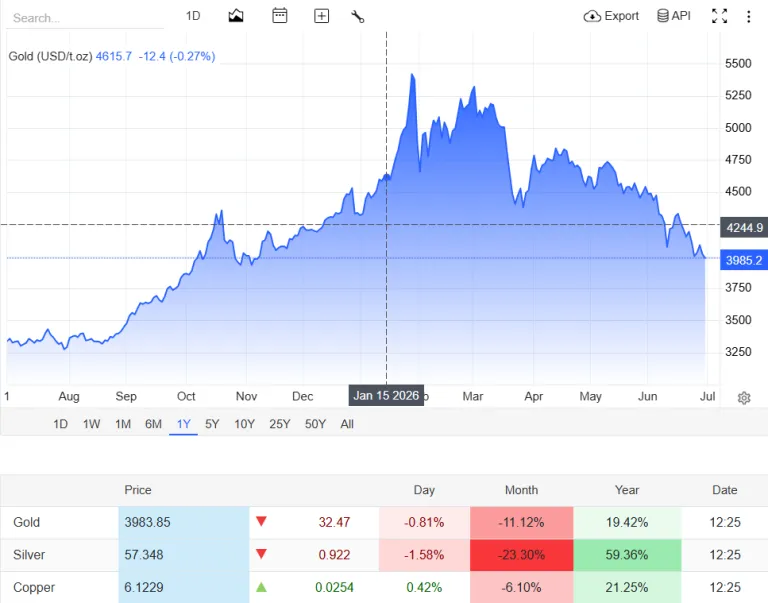Image resolution: width=768 pixels, height=603 pixels.
Task: Select the 50Y range tab
Action: pos(315,424)
